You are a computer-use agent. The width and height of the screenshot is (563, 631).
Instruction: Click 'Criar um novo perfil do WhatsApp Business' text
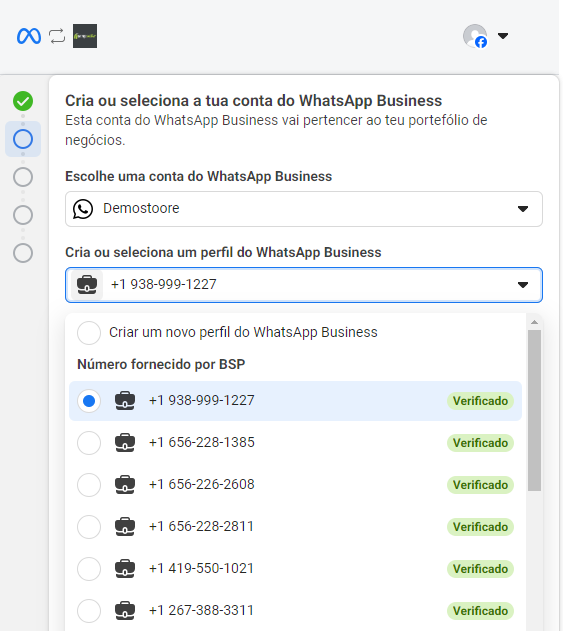coord(243,332)
